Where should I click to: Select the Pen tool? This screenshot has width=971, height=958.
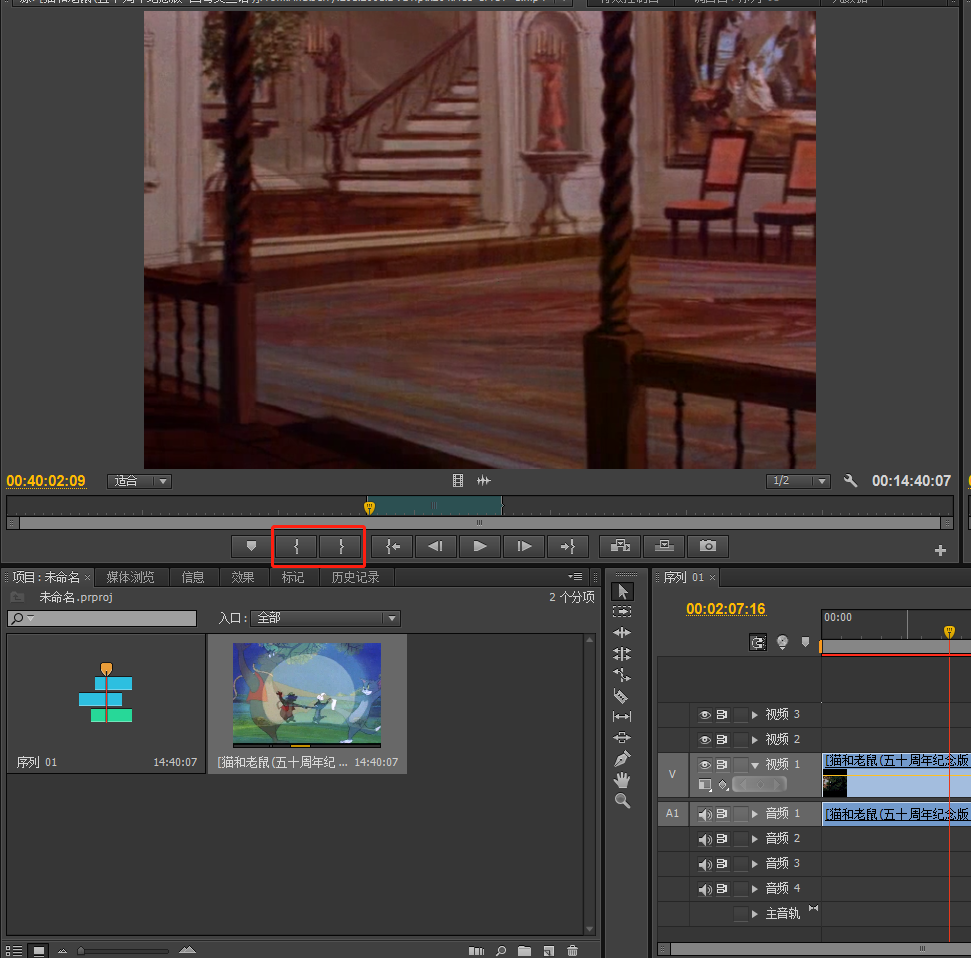tap(622, 758)
